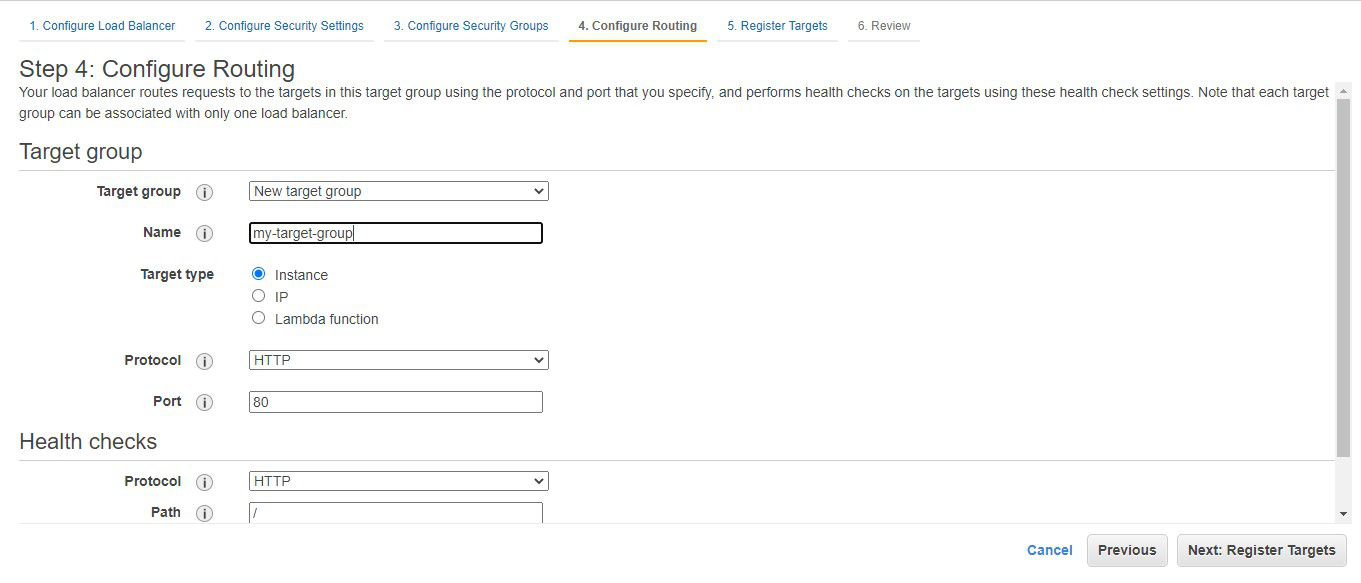Click the info icon next to Name

click(x=204, y=233)
